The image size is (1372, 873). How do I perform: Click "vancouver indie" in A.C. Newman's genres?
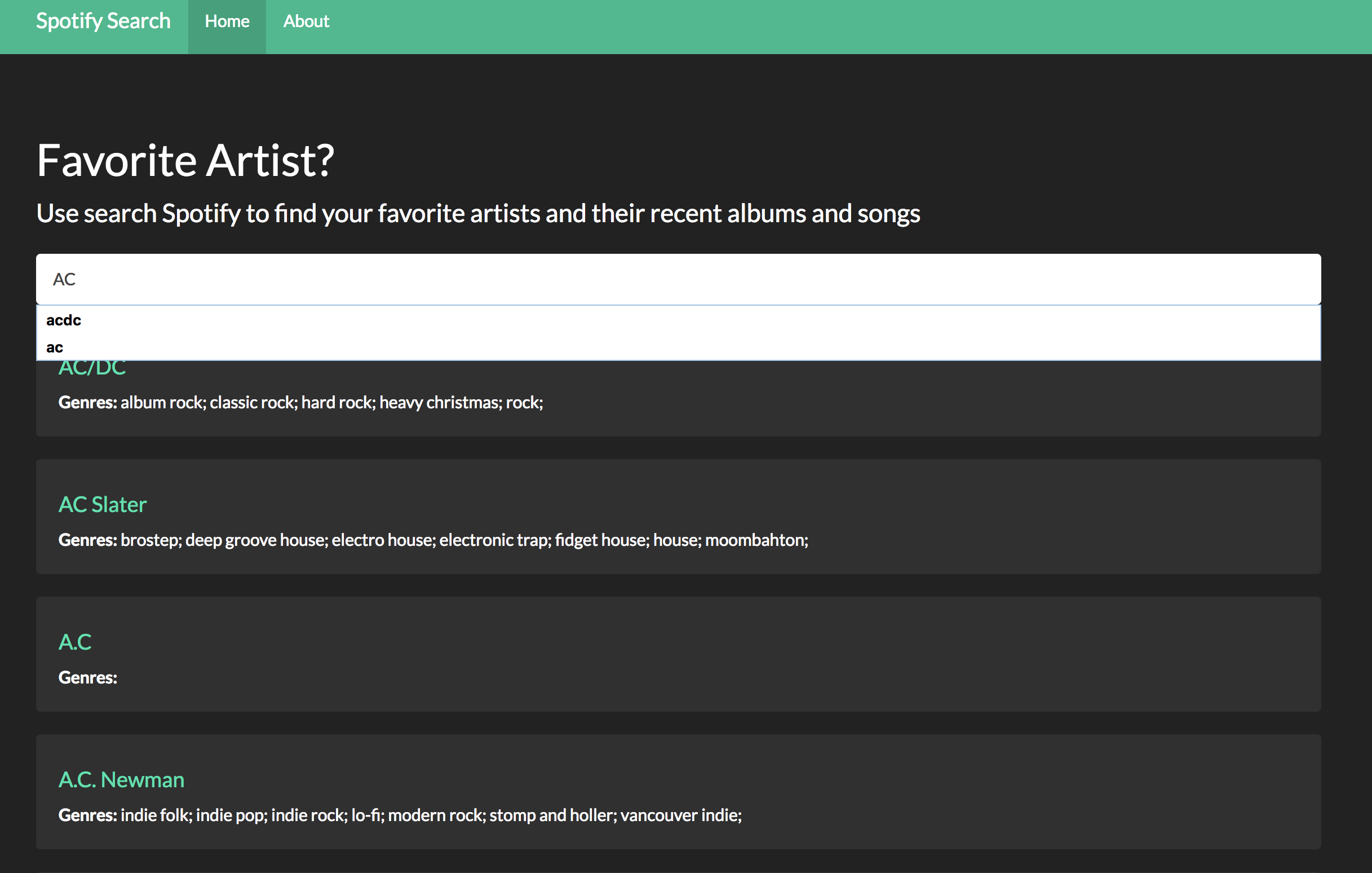click(680, 815)
